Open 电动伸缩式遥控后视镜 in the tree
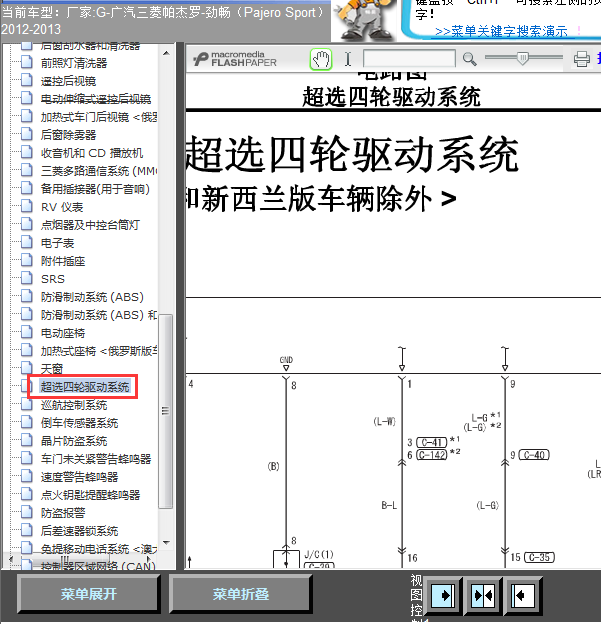The width and height of the screenshot is (601, 624). [96, 99]
